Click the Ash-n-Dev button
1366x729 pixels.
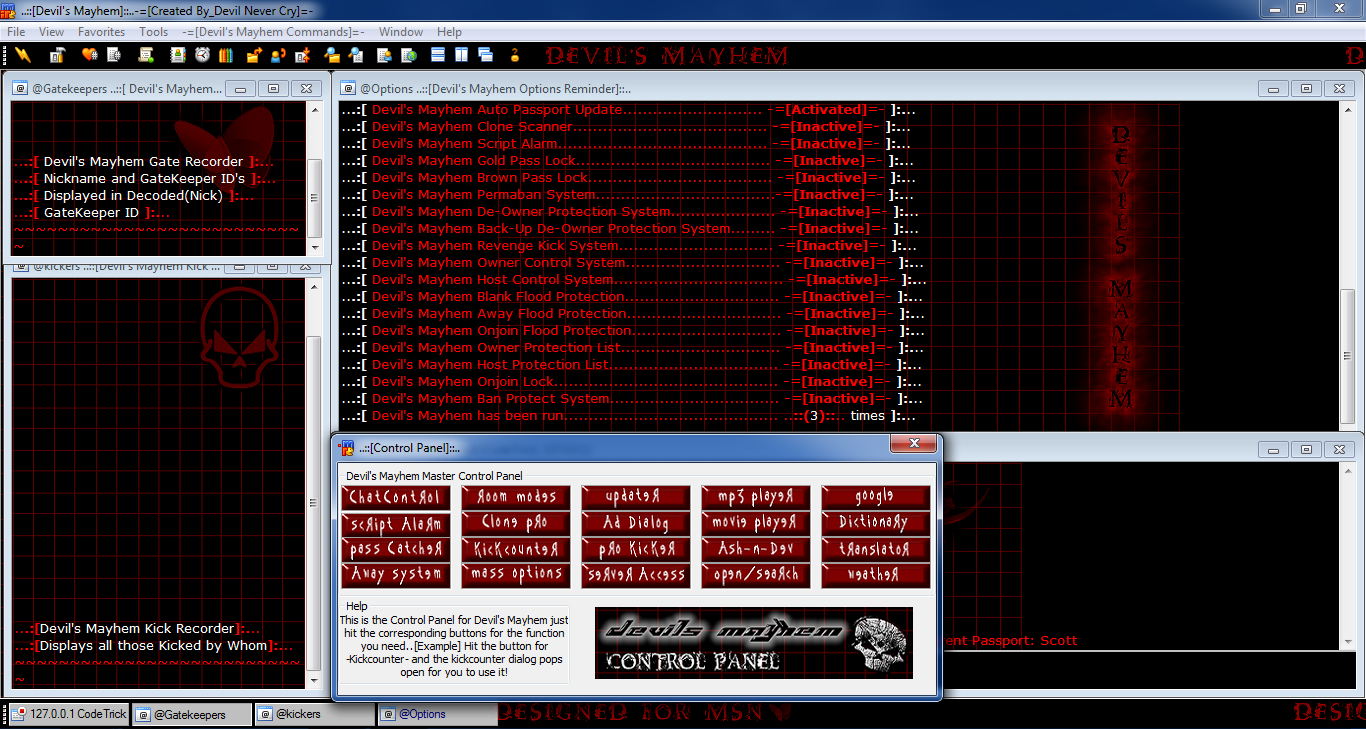(x=756, y=549)
